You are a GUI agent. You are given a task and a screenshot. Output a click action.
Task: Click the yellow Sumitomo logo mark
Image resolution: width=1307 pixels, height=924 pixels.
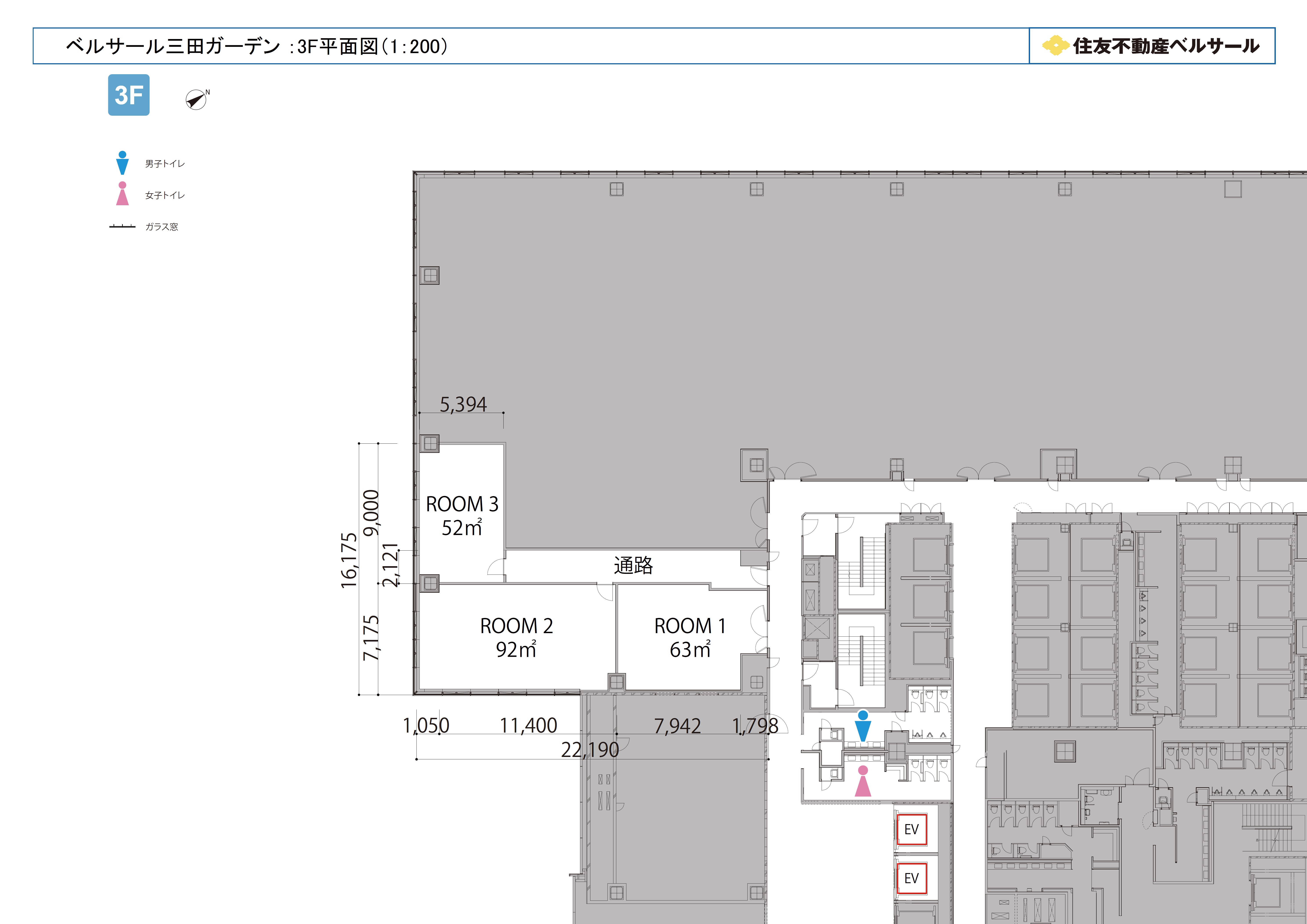point(1056,45)
